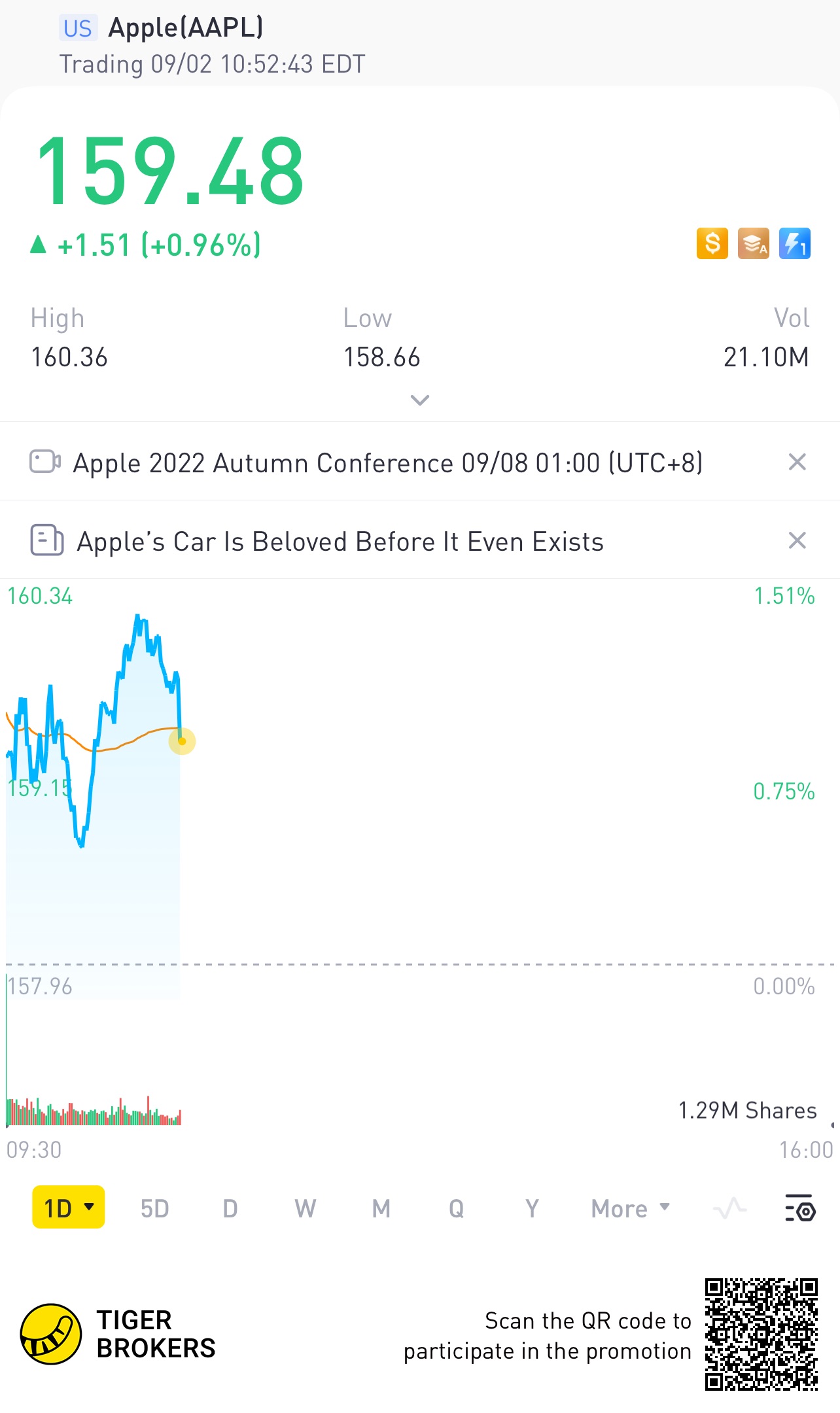The height and width of the screenshot is (1413, 840).
Task: Tap the orange dollar sign badge icon
Action: pyautogui.click(x=712, y=244)
